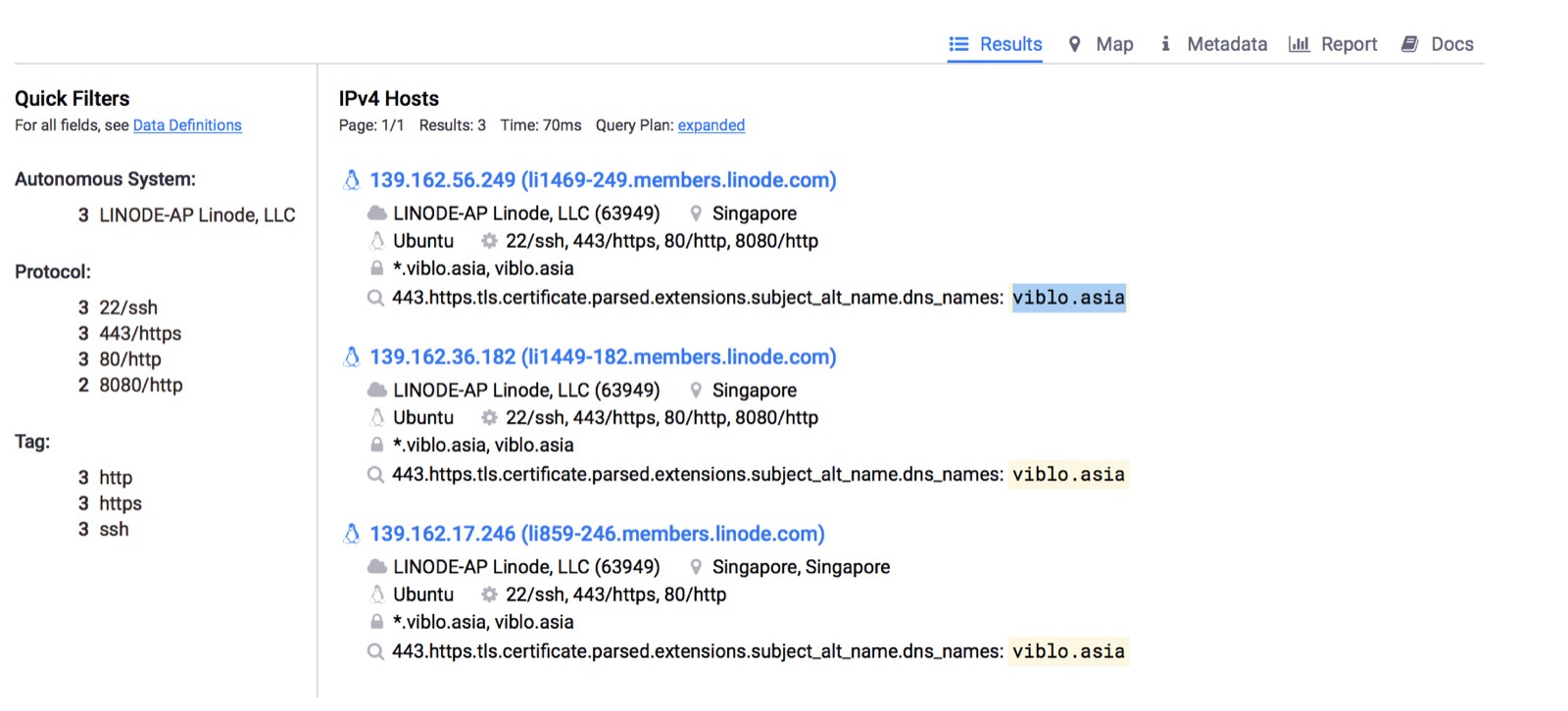1568x711 pixels.
Task: Click magnifier icon in 139.162.56.249 result
Action: click(375, 298)
